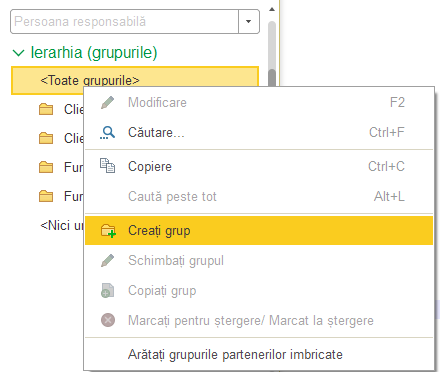
Task: Click the pencil icon beside Modificare
Action: click(108, 102)
